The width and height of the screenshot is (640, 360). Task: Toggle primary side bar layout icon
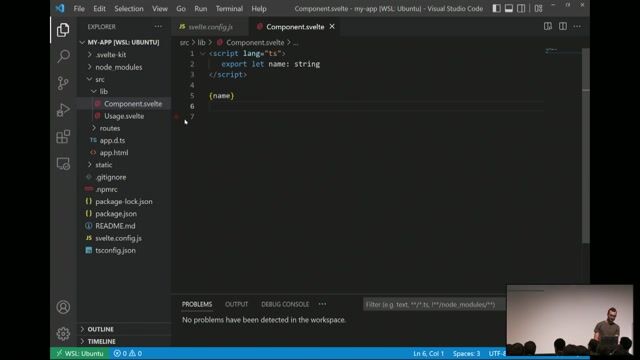pyautogui.click(x=496, y=8)
